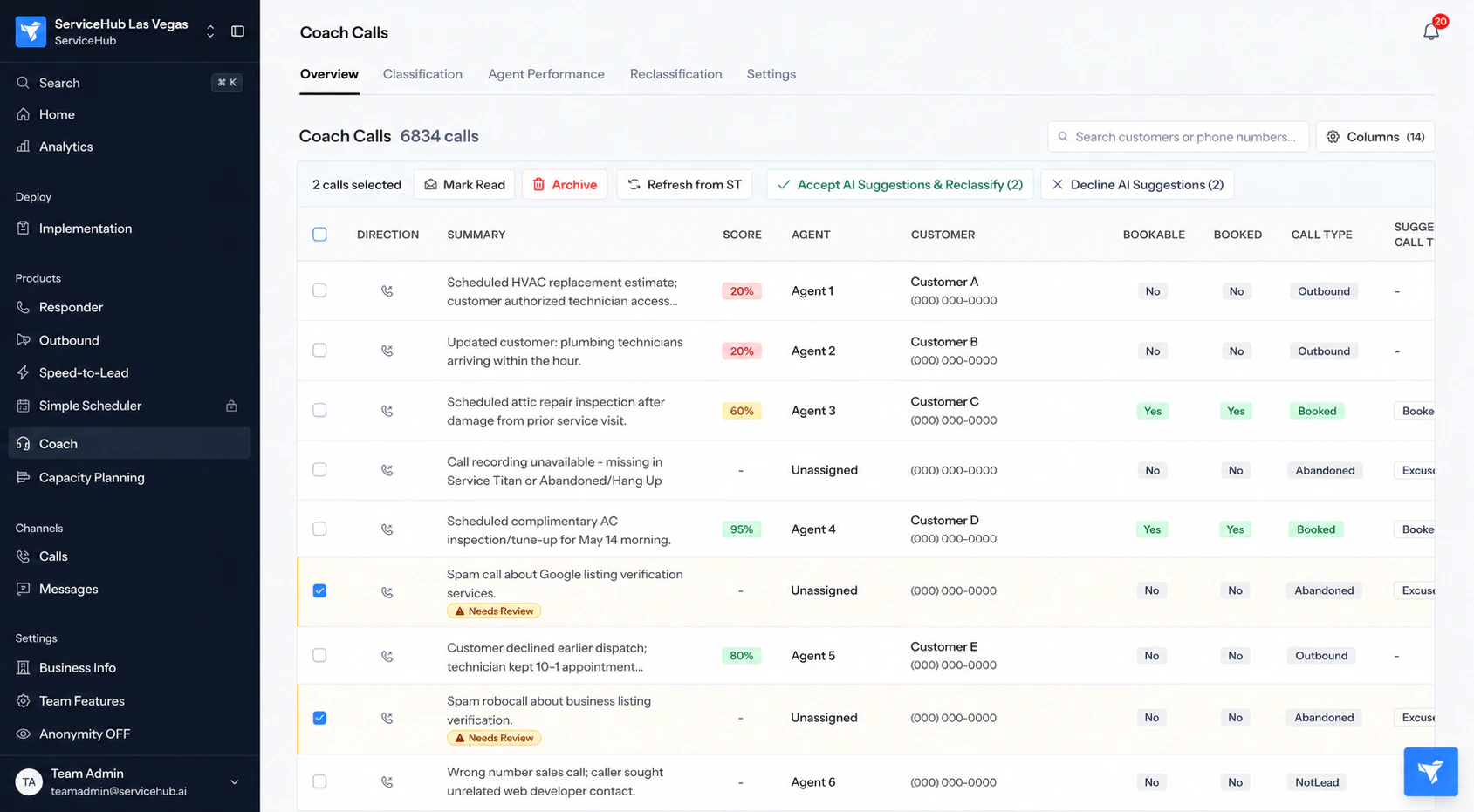Click the call direction icon for Customer C
The width and height of the screenshot is (1474, 812).
387,411
